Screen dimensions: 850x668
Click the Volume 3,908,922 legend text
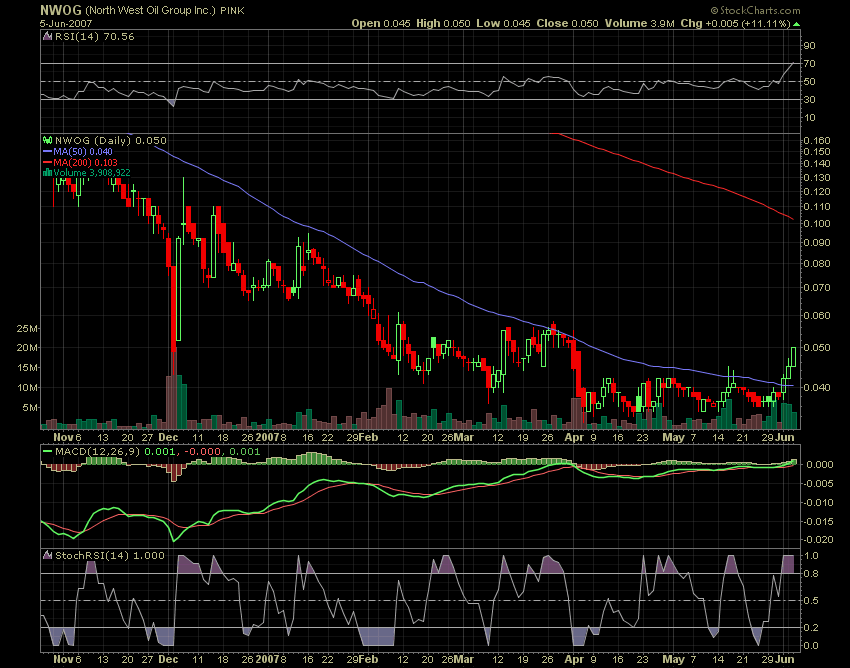pos(92,173)
